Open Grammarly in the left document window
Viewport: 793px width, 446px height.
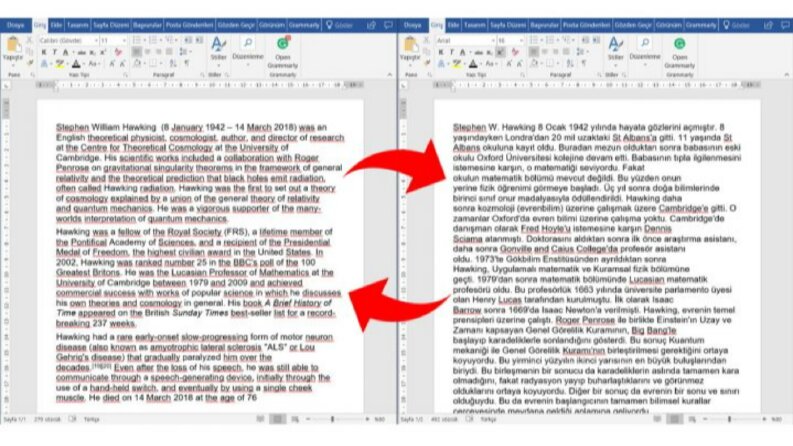[x=283, y=52]
